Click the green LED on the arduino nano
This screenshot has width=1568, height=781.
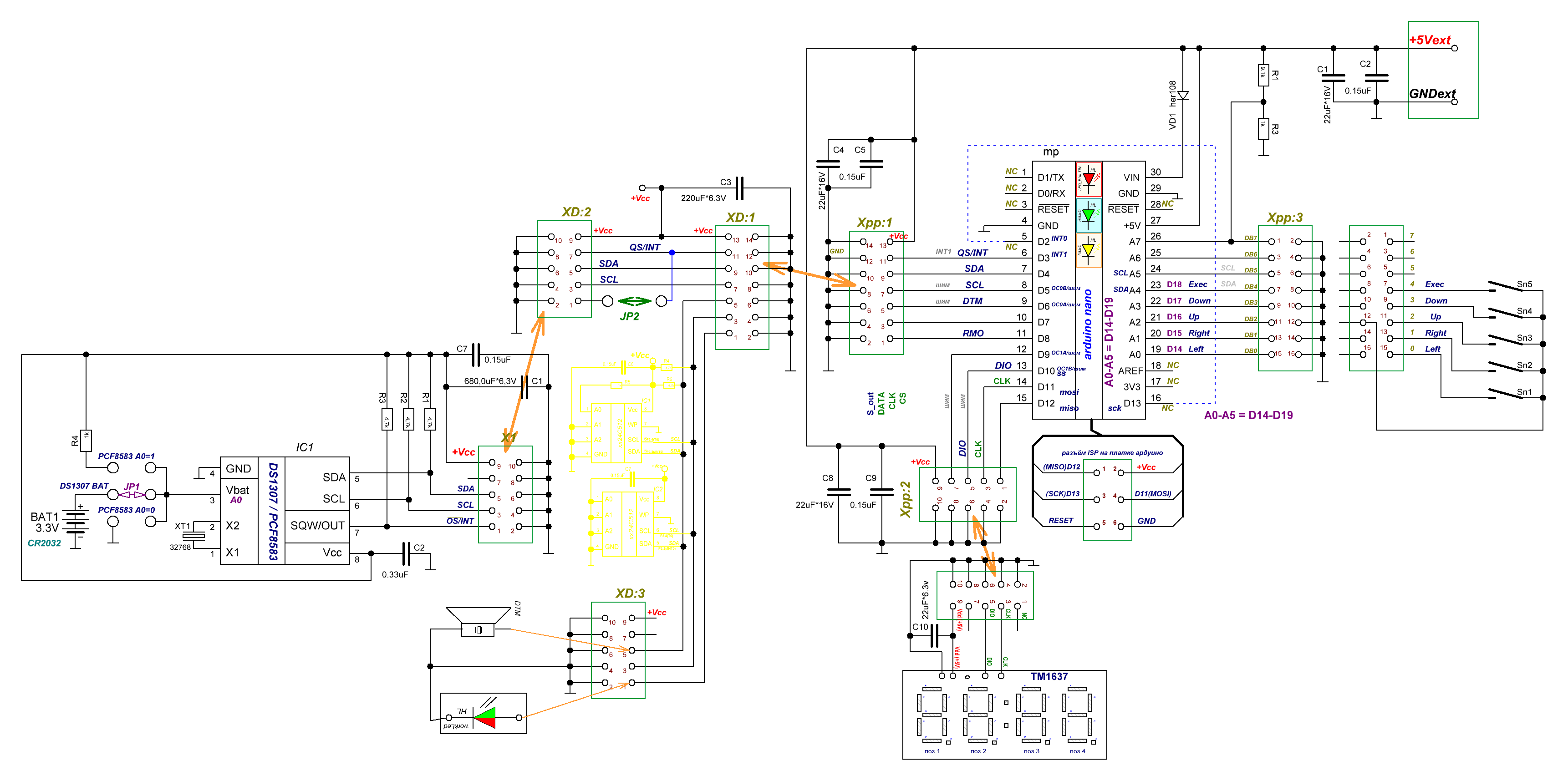[x=1089, y=215]
